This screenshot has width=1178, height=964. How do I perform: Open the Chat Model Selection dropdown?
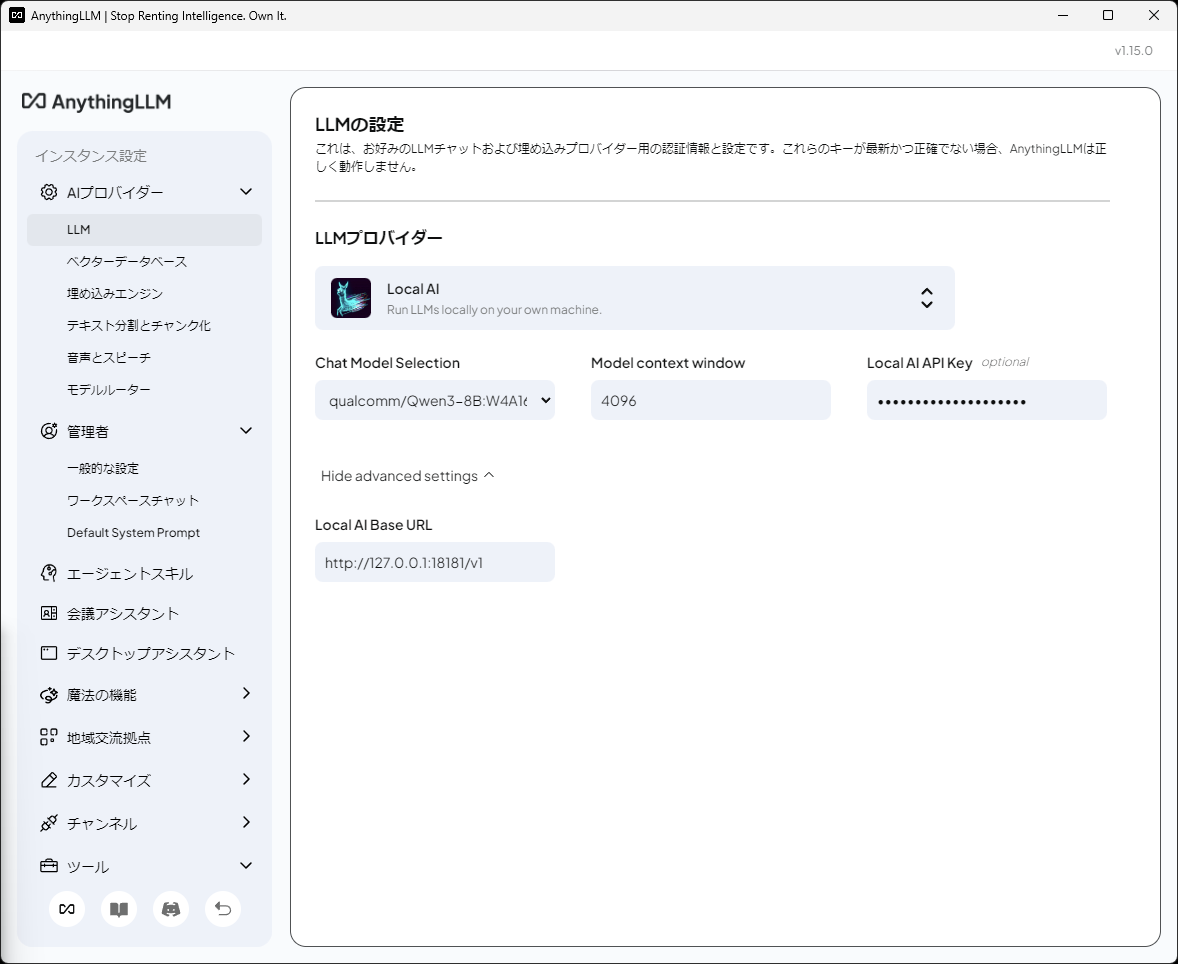click(x=434, y=400)
